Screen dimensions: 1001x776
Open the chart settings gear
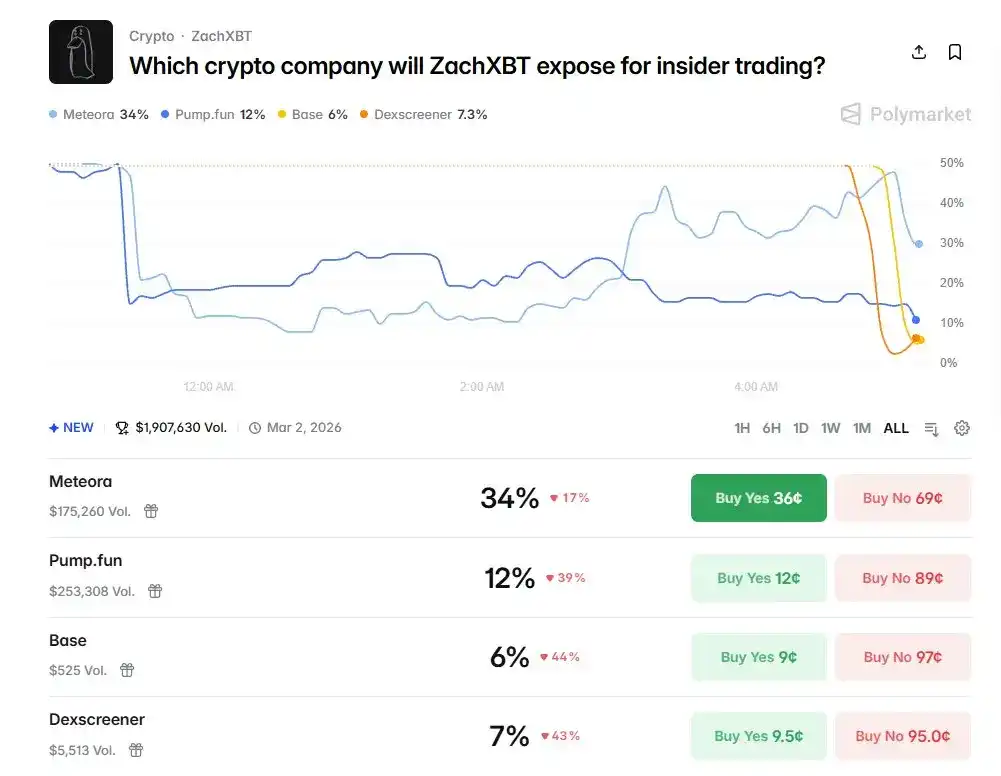click(x=961, y=428)
